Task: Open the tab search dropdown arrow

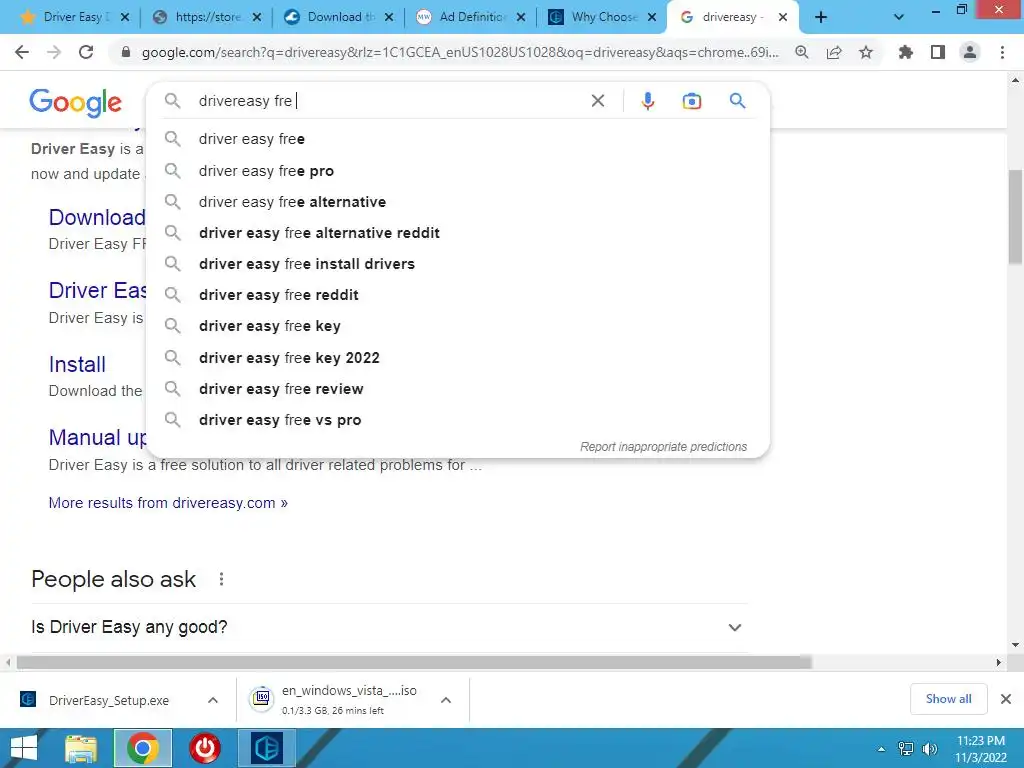Action: pos(899,17)
